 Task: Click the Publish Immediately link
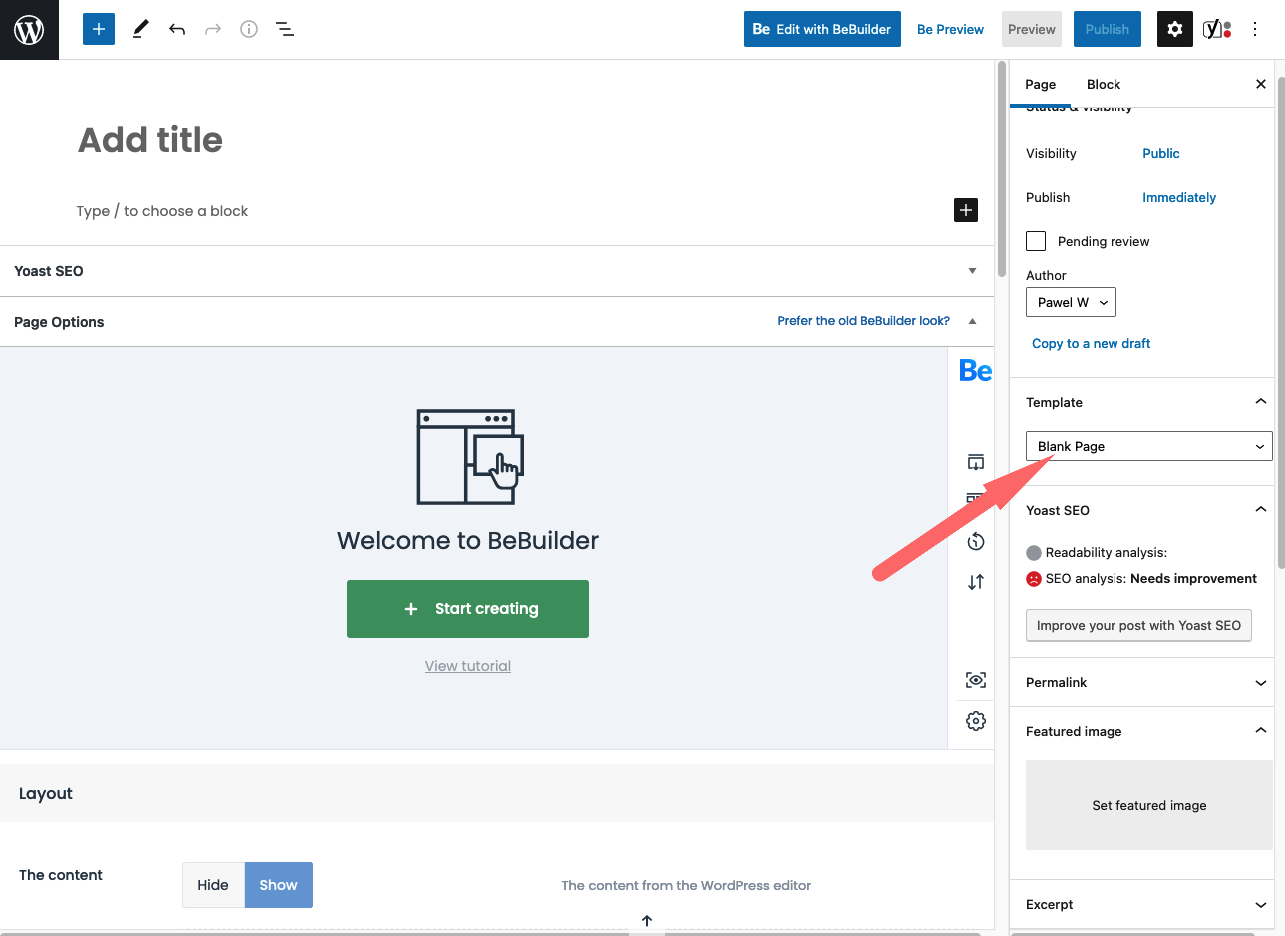(x=1179, y=197)
